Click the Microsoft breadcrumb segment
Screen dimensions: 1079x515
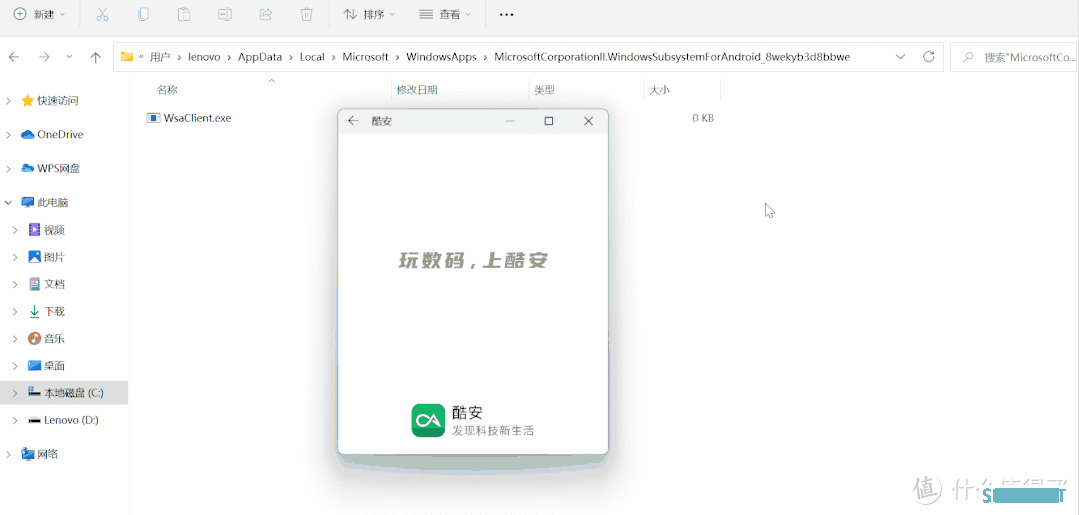(x=365, y=57)
